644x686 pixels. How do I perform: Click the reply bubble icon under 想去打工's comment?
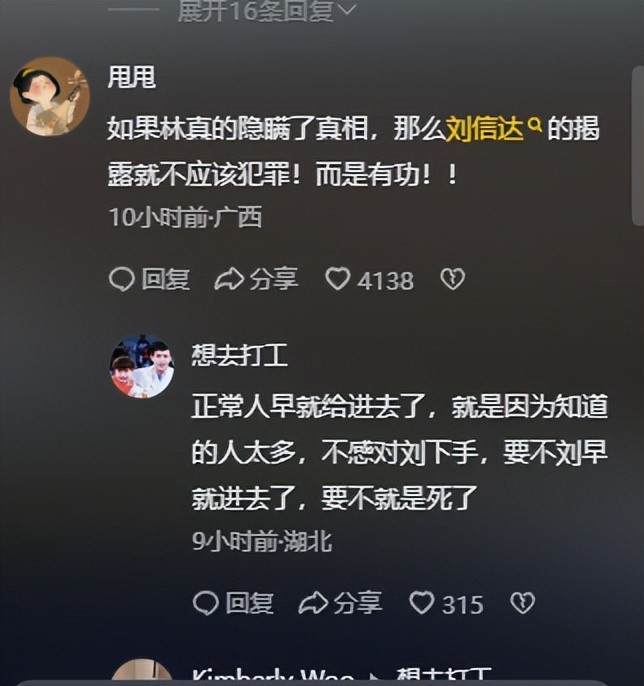(205, 603)
